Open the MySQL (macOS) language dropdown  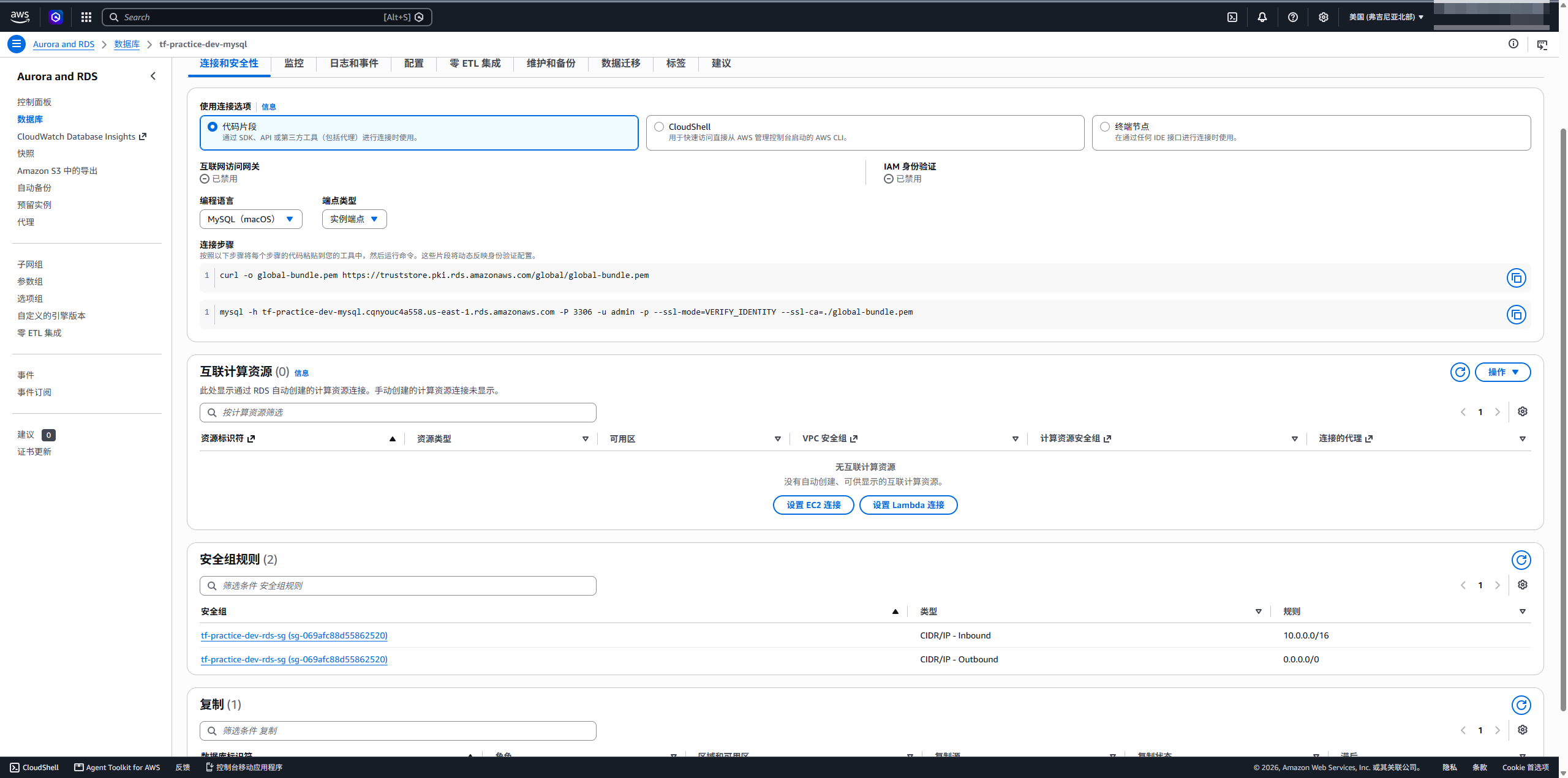coord(251,219)
